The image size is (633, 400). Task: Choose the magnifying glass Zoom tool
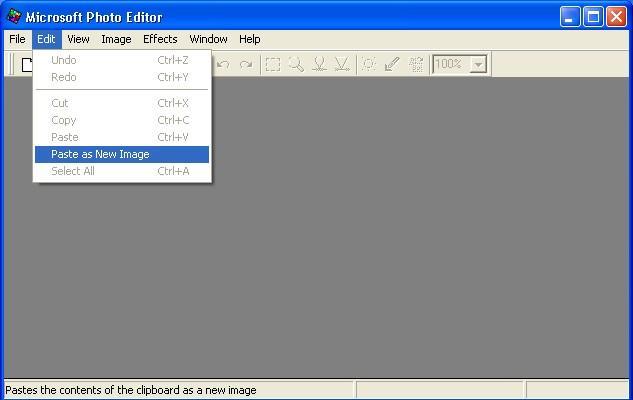[x=296, y=64]
